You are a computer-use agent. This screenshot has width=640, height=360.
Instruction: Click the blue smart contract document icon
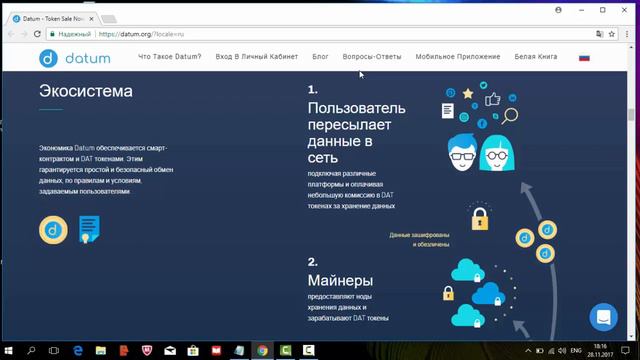[x=89, y=229]
